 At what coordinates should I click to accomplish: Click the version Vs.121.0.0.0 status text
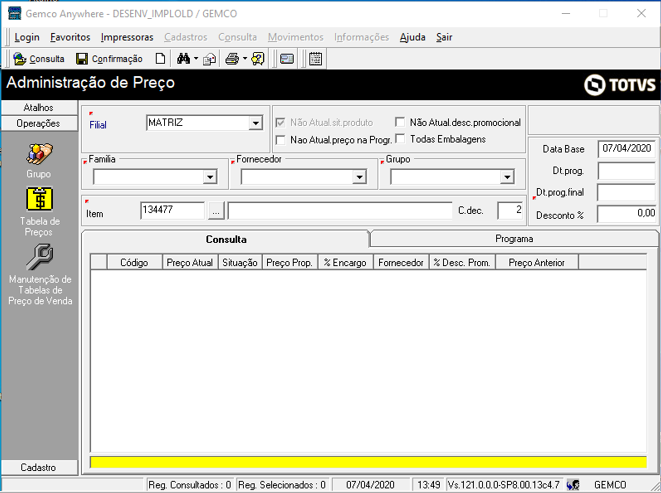click(504, 485)
